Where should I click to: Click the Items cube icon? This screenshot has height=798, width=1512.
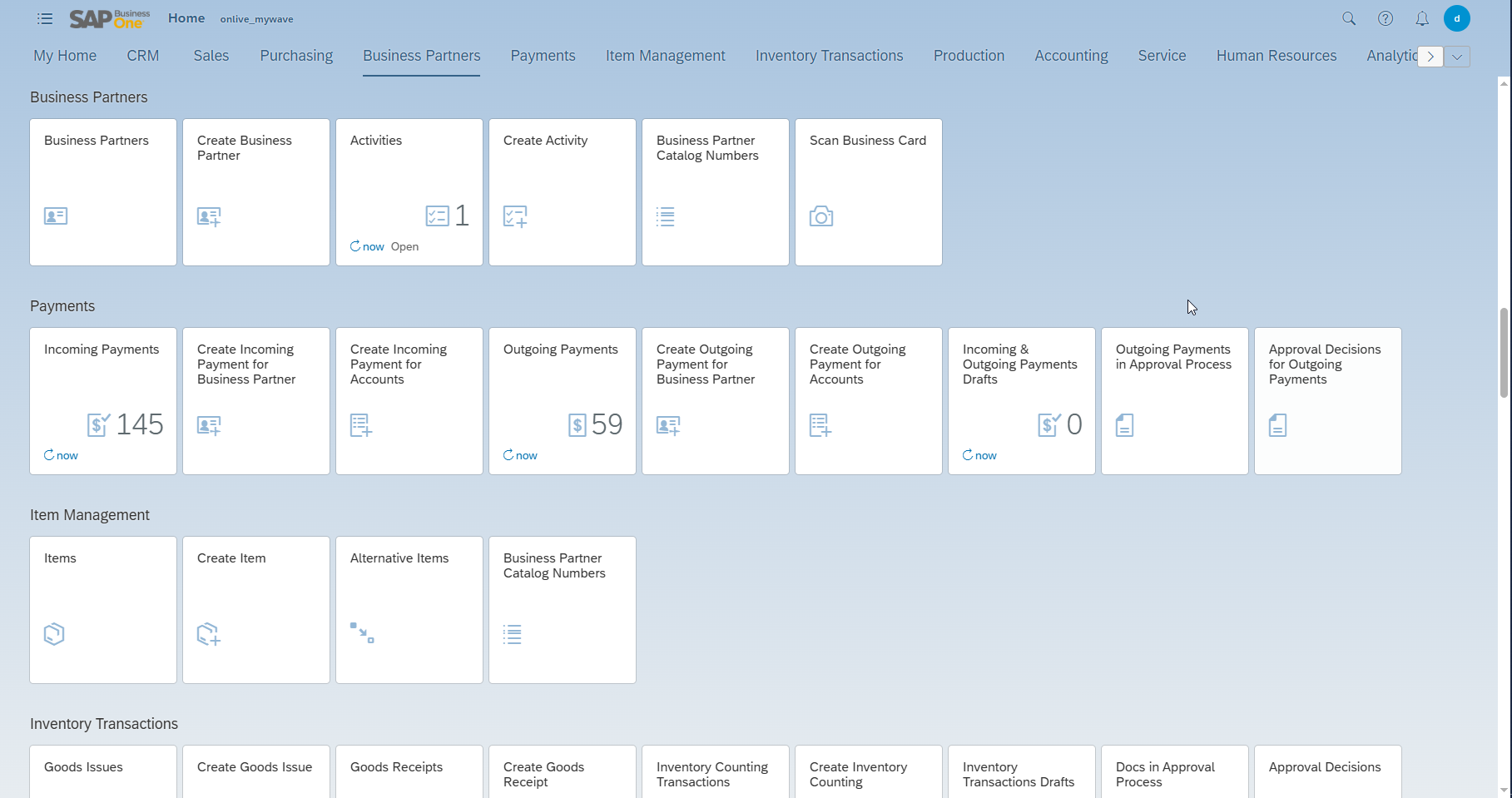tap(54, 634)
